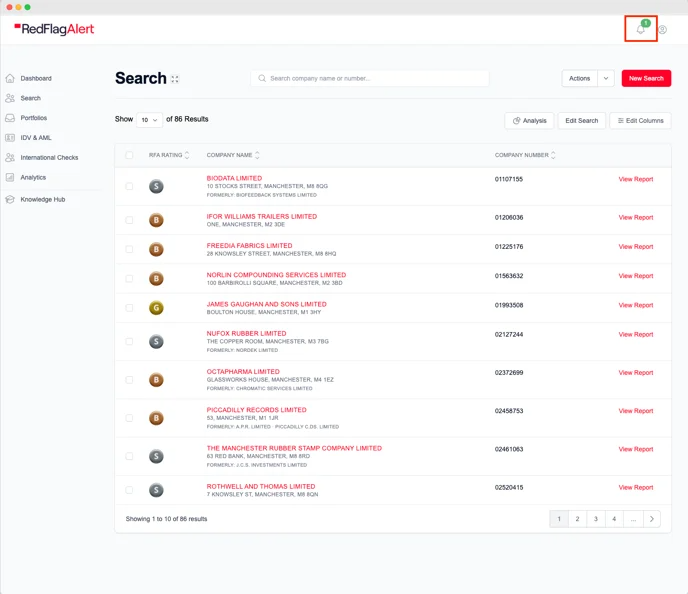Viewport: 688px width, 594px height.
Task: Open pagination ellipsis for more pages
Action: click(633, 519)
